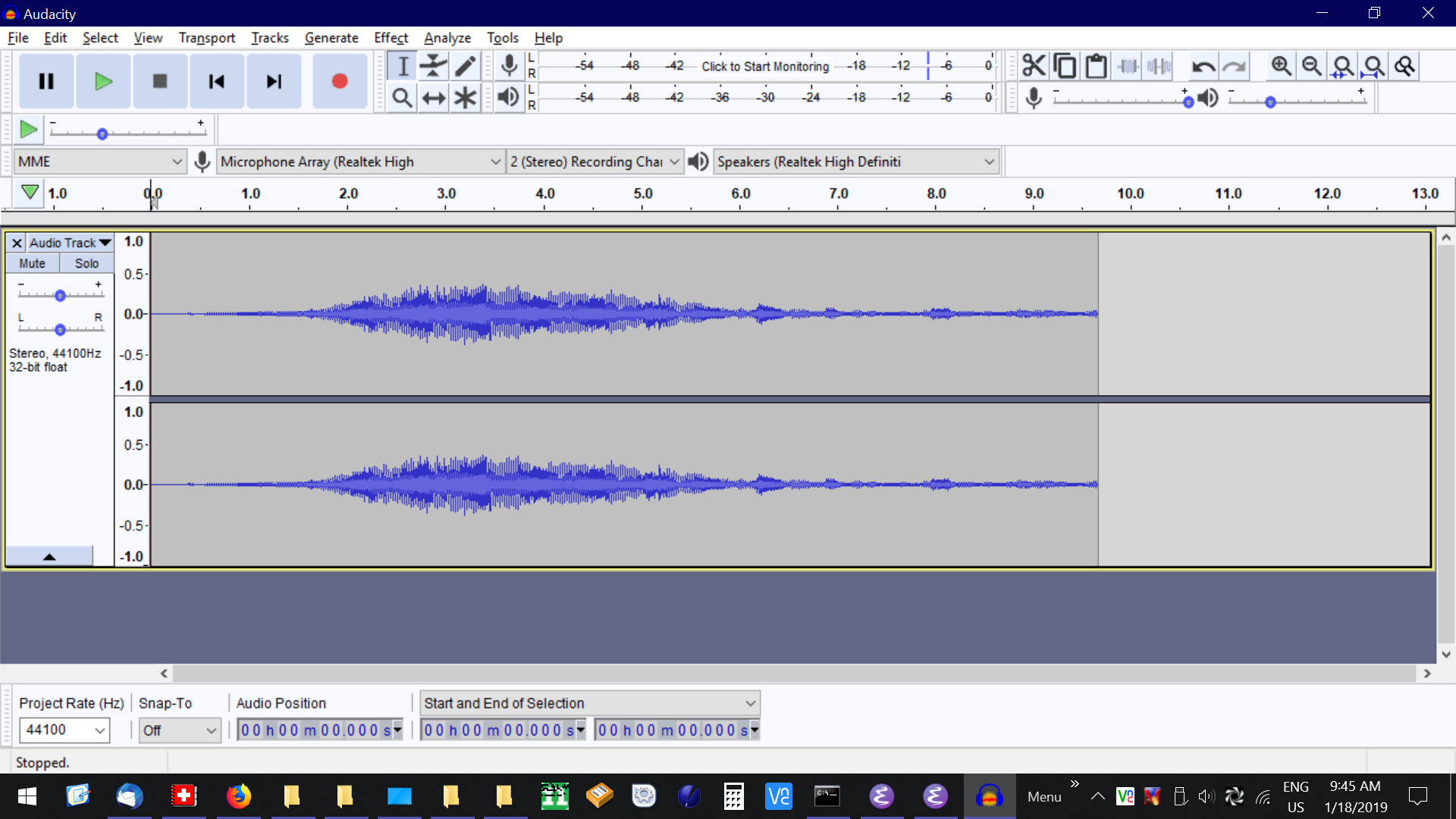1456x819 pixels.
Task: Open the Audio Track name menu
Action: [69, 243]
